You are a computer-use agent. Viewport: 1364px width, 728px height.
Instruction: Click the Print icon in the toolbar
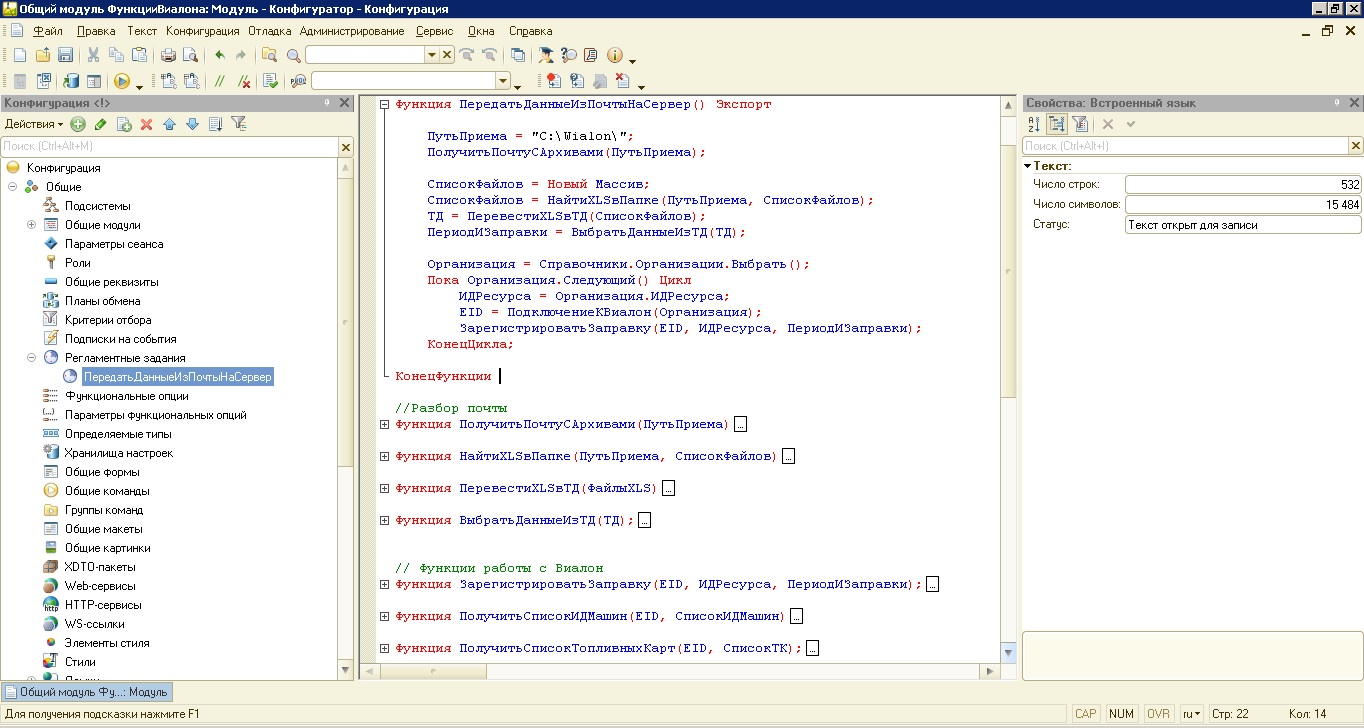[x=168, y=55]
